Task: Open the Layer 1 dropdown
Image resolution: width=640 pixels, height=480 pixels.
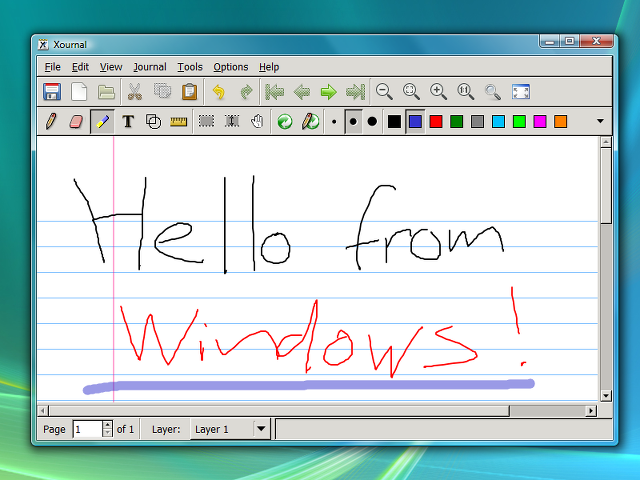Action: point(230,429)
